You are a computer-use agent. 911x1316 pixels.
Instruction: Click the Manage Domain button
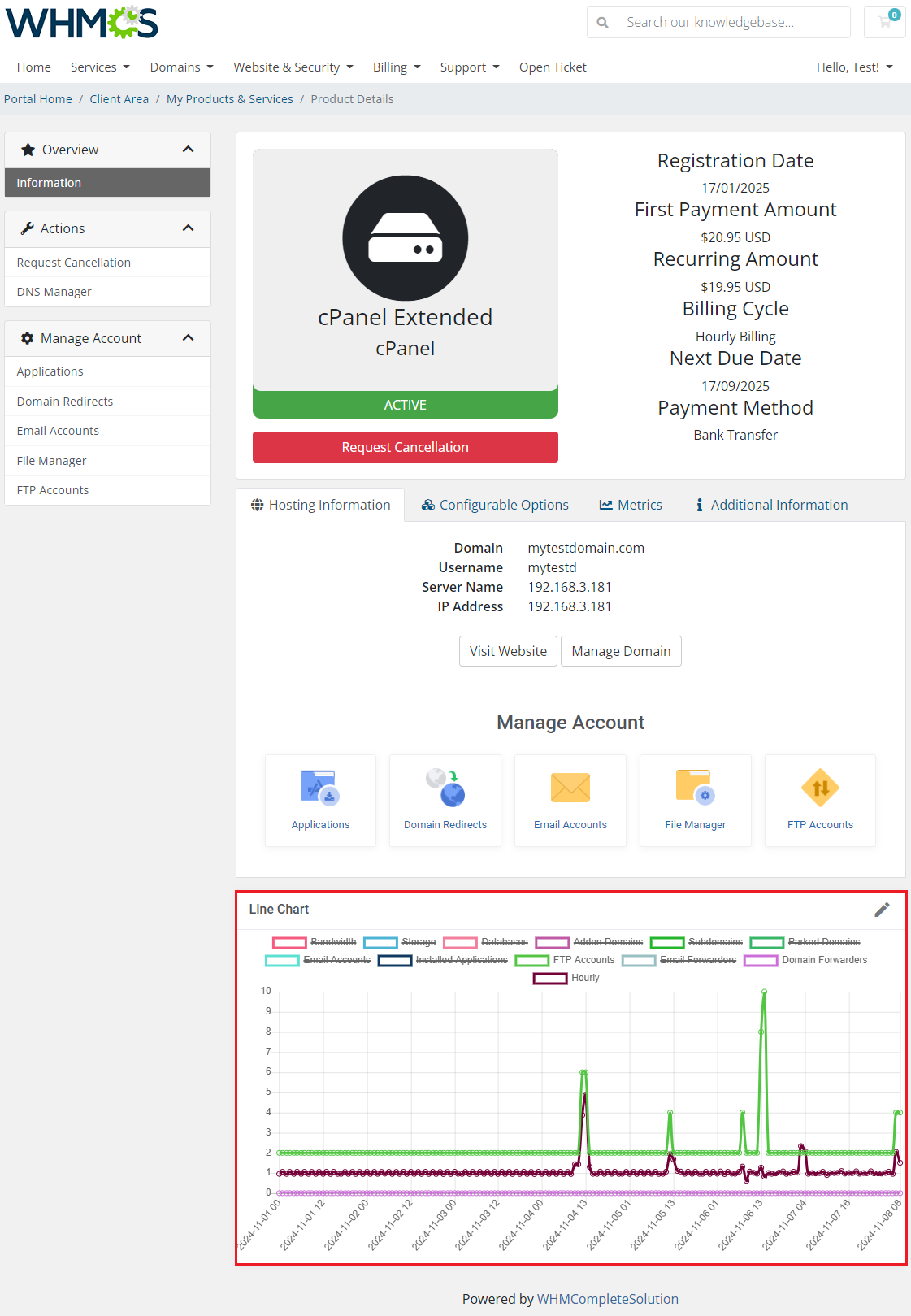point(621,651)
